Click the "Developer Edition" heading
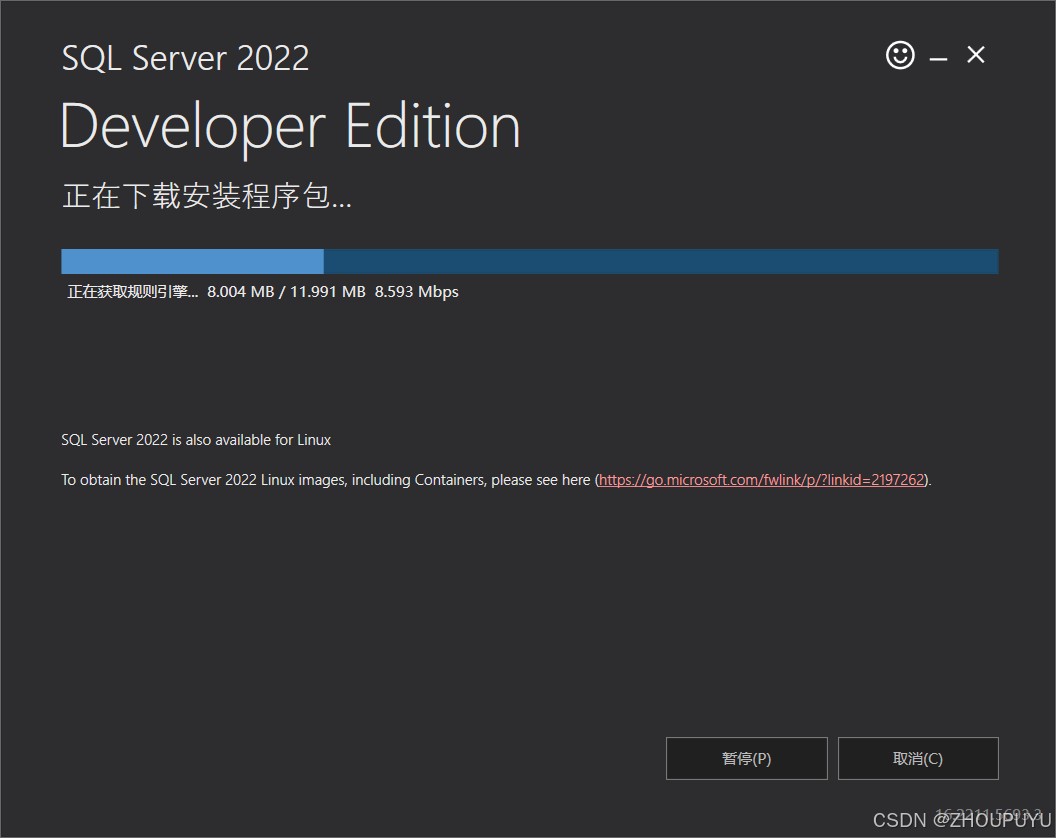The image size is (1056, 838). point(290,127)
